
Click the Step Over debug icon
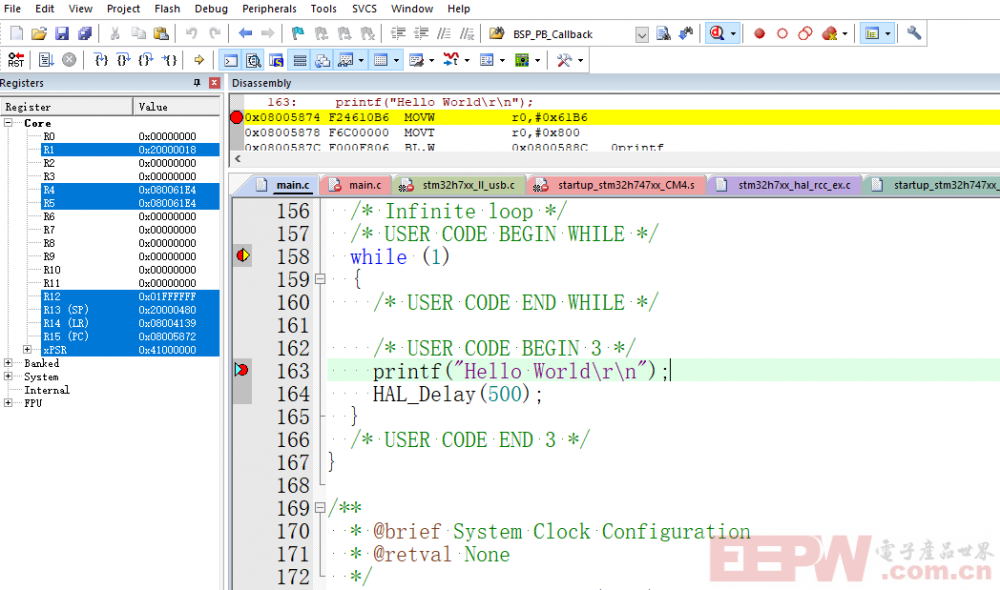pyautogui.click(x=124, y=60)
